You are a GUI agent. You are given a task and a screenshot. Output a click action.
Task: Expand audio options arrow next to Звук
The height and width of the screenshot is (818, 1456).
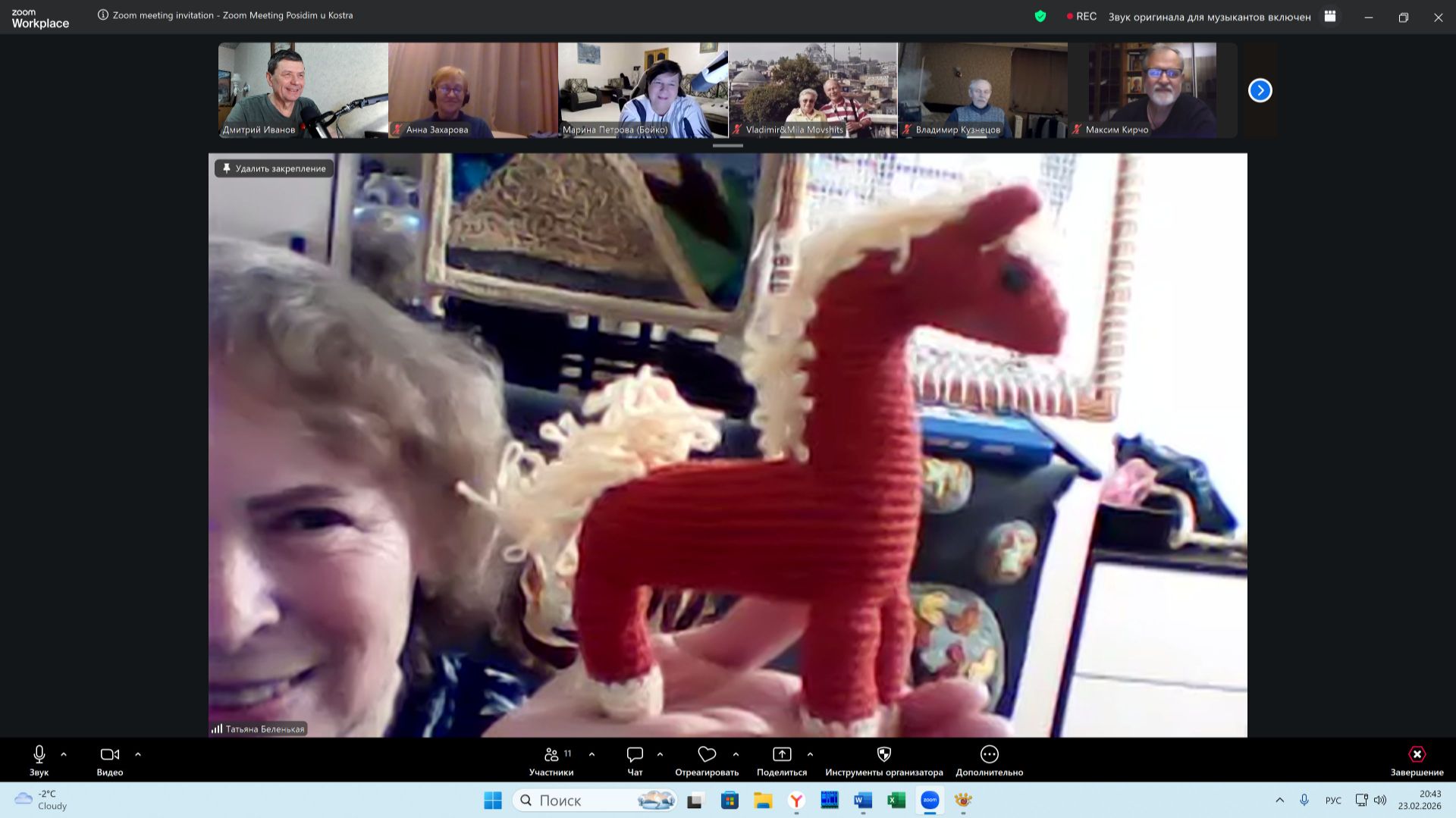point(64,754)
